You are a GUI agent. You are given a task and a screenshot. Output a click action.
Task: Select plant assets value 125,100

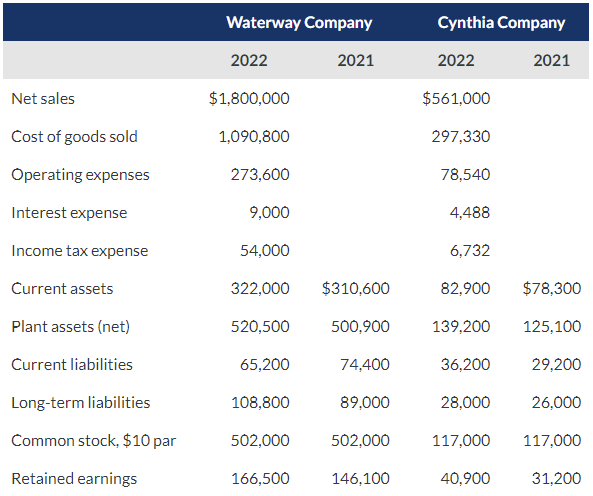[x=552, y=327]
